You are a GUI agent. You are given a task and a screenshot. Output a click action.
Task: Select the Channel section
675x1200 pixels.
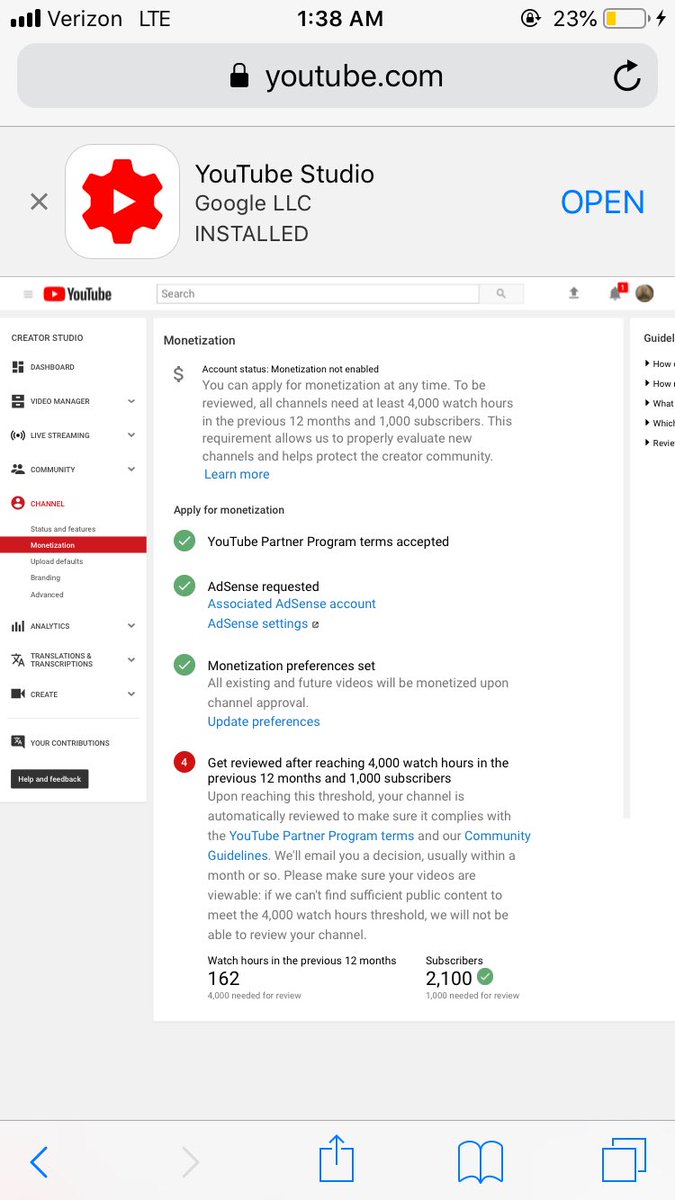pos(47,504)
